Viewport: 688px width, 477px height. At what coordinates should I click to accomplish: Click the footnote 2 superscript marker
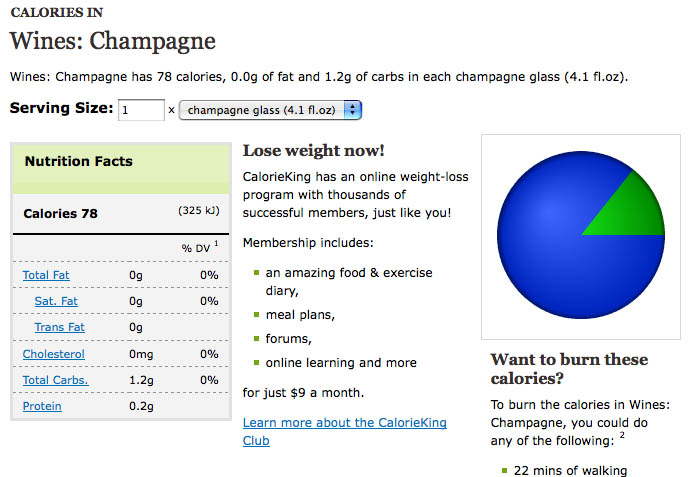pyautogui.click(x=622, y=435)
